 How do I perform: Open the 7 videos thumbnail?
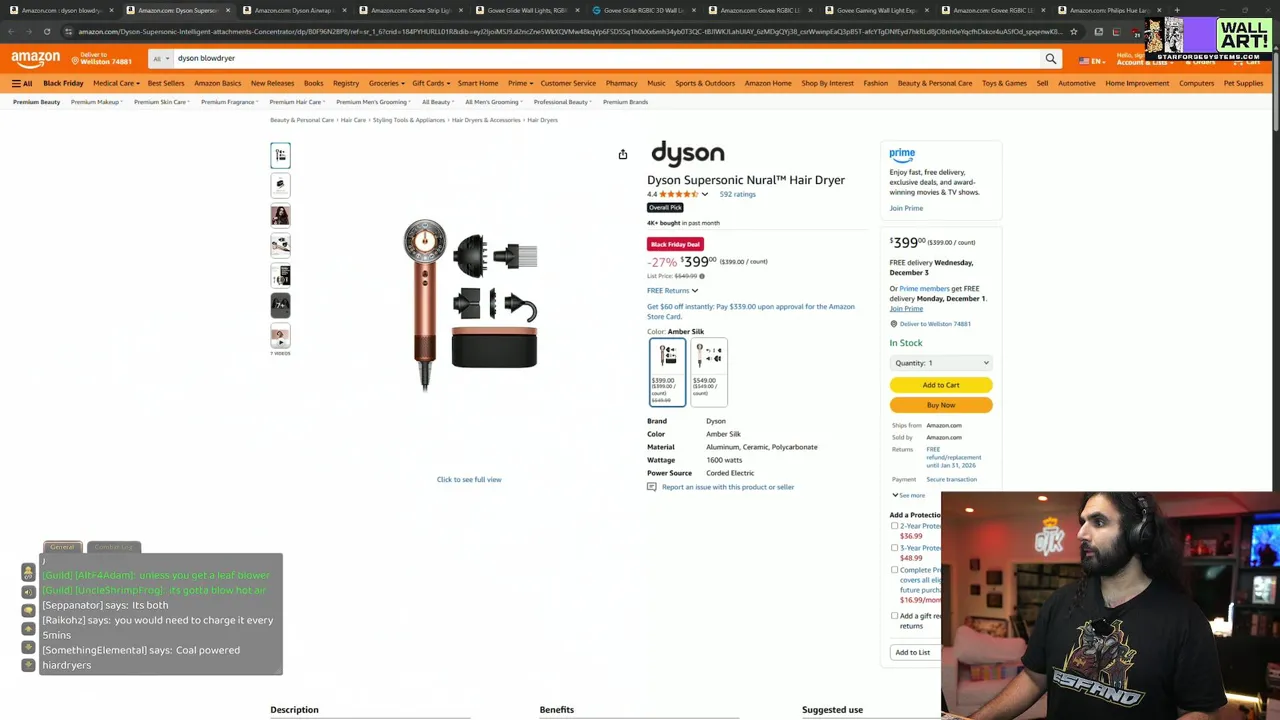coord(280,337)
